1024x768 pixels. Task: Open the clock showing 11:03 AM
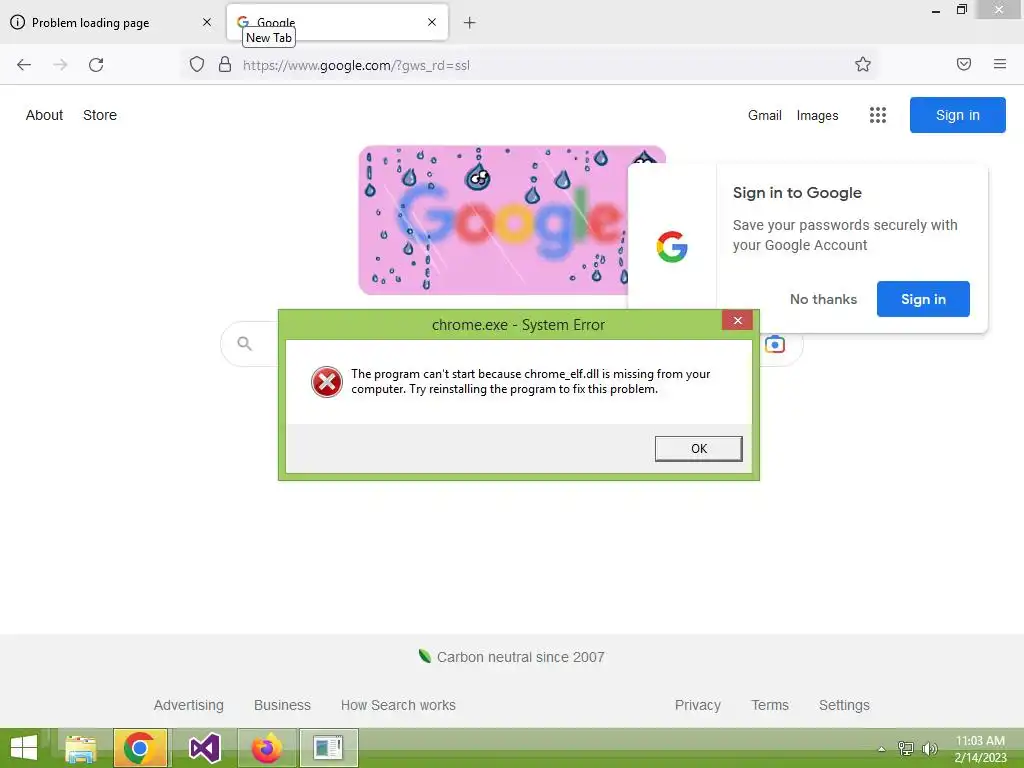coord(980,748)
